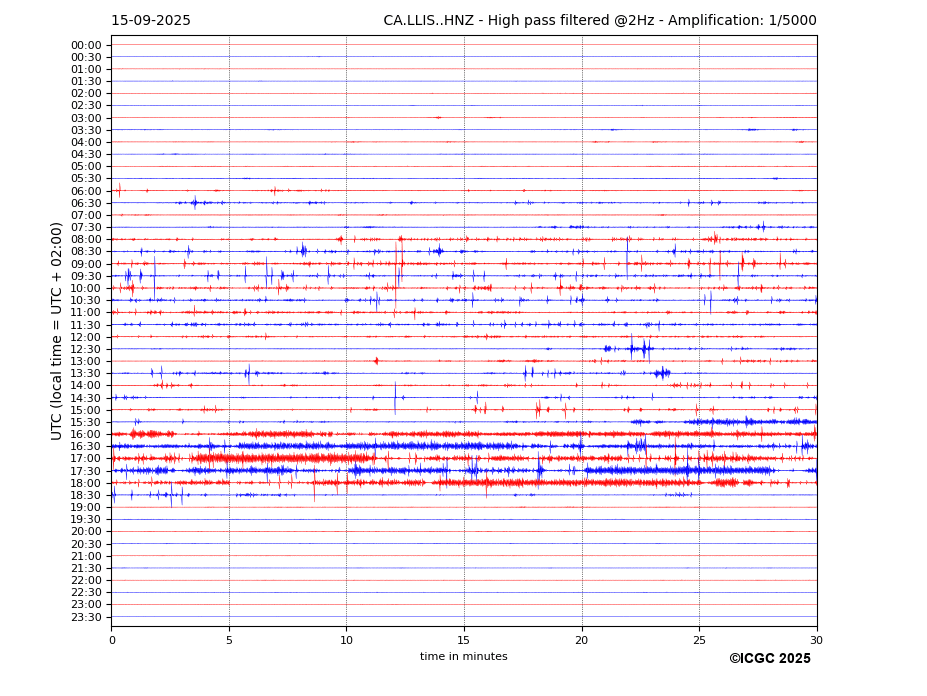Click the 20:00 time label

pyautogui.click(x=86, y=532)
